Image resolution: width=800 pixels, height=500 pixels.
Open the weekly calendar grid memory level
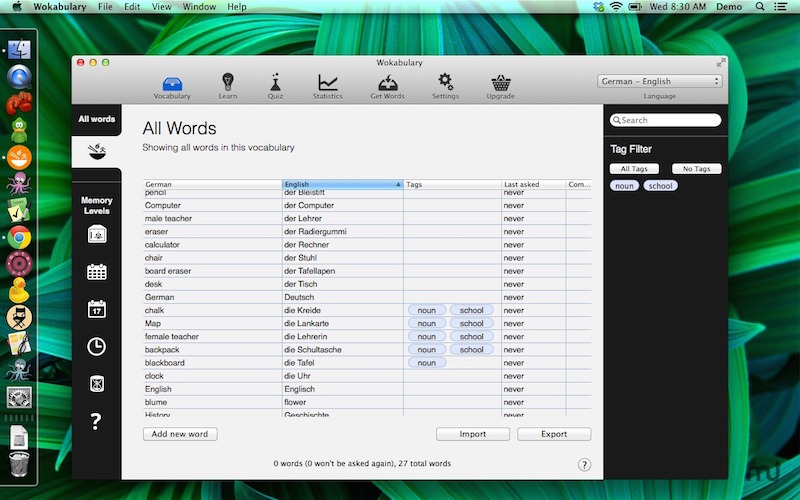[x=96, y=271]
